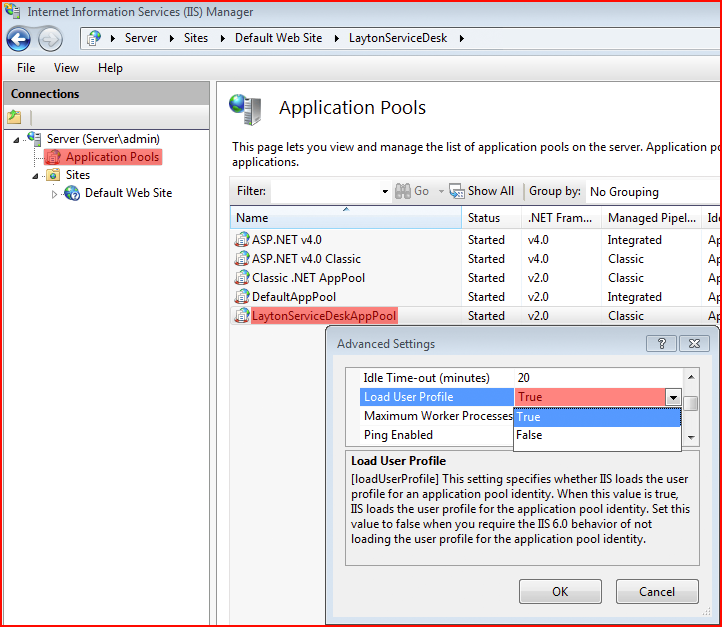Sort the pool list by the Name column
The width and height of the screenshot is (722, 627).
point(346,217)
